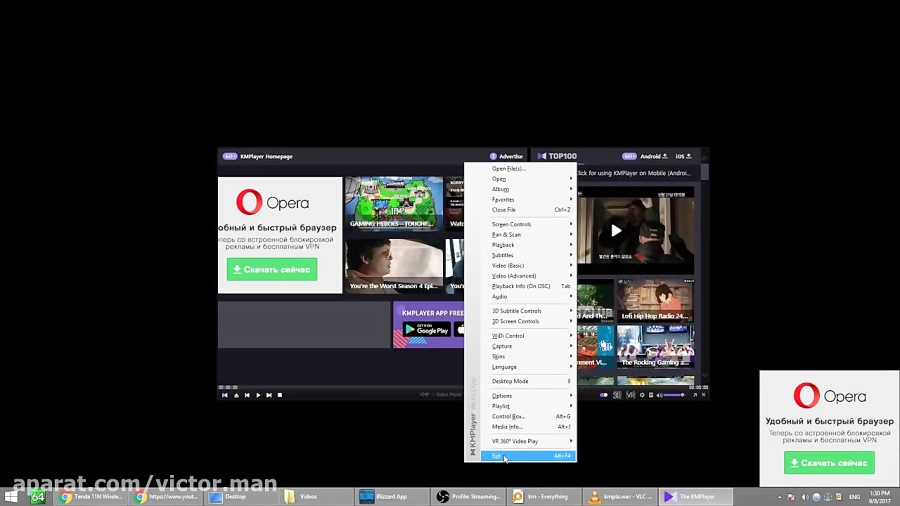Image resolution: width=900 pixels, height=506 pixels.
Task: Open the 3D Subtitle Controls submenu
Action: (x=527, y=311)
